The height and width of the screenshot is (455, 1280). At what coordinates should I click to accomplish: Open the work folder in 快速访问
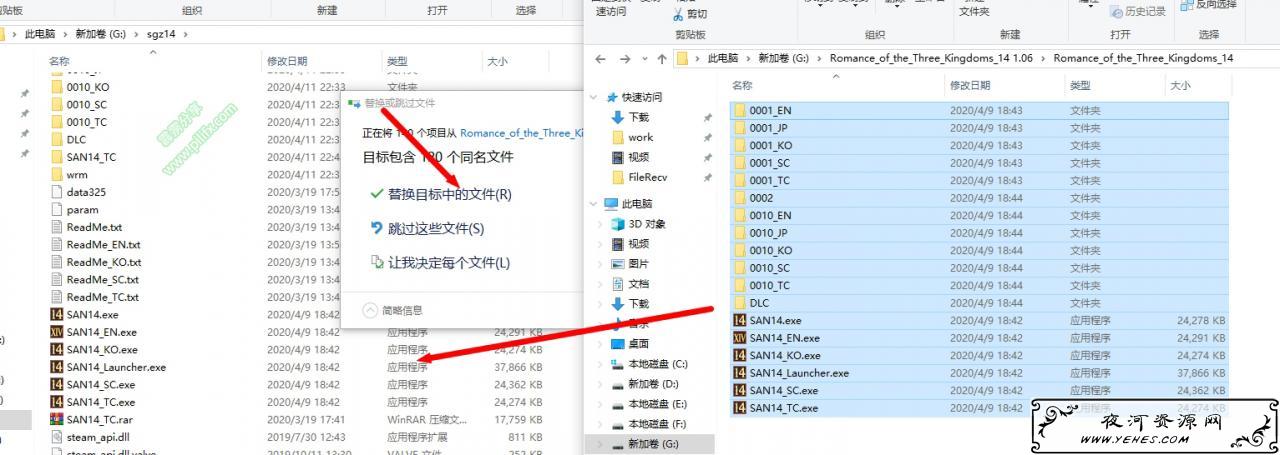coord(640,137)
